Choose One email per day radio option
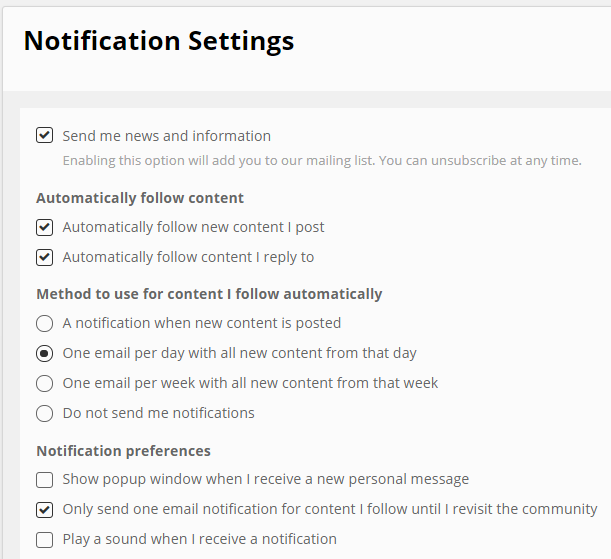This screenshot has width=611, height=559. pos(44,353)
